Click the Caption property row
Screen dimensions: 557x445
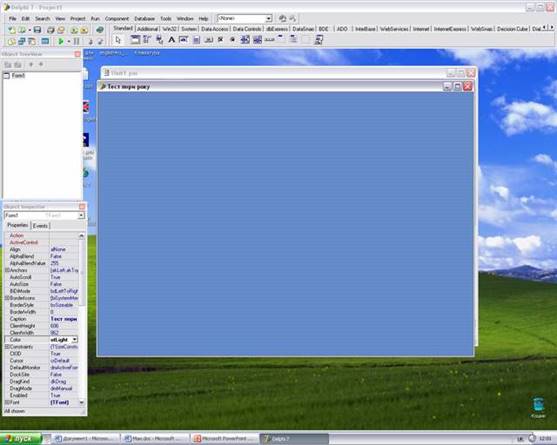tap(42, 319)
